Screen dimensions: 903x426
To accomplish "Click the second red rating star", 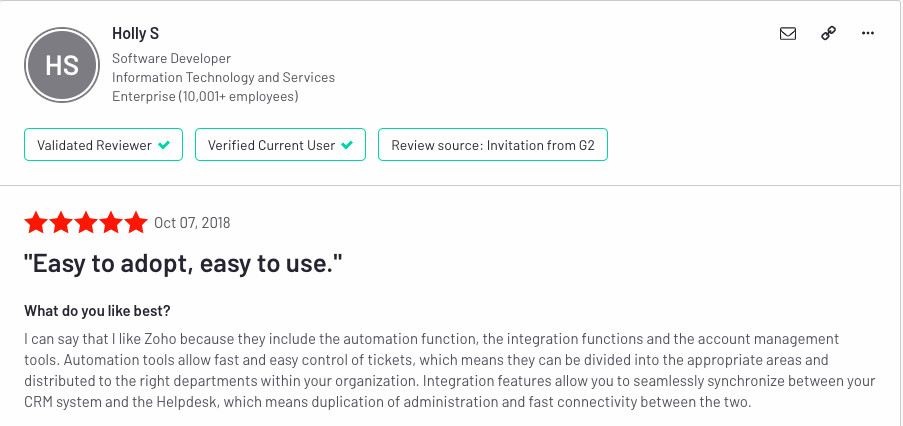I will 62,222.
